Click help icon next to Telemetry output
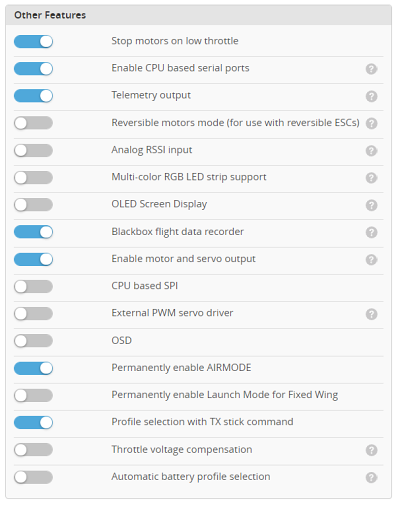 coord(371,96)
